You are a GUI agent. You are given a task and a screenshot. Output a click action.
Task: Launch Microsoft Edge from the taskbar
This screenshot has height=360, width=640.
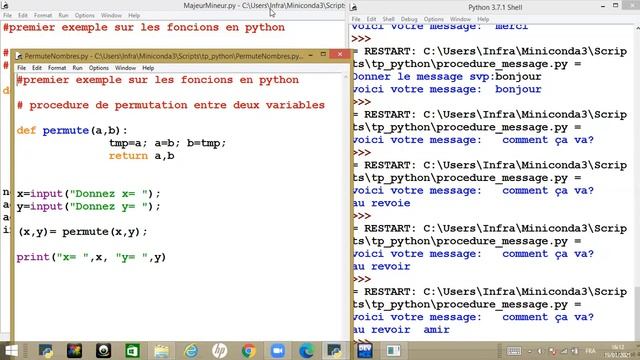coord(307,351)
